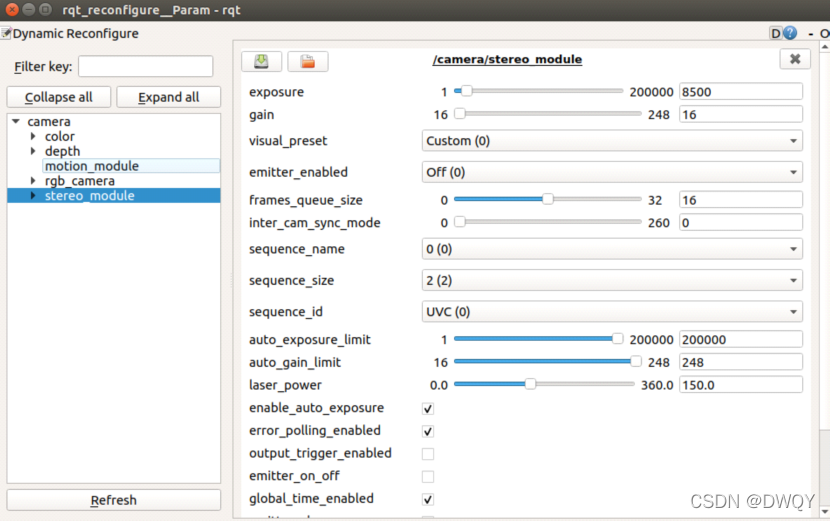The image size is (831, 521).
Task: Click the Collapse all button
Action: click(x=58, y=97)
